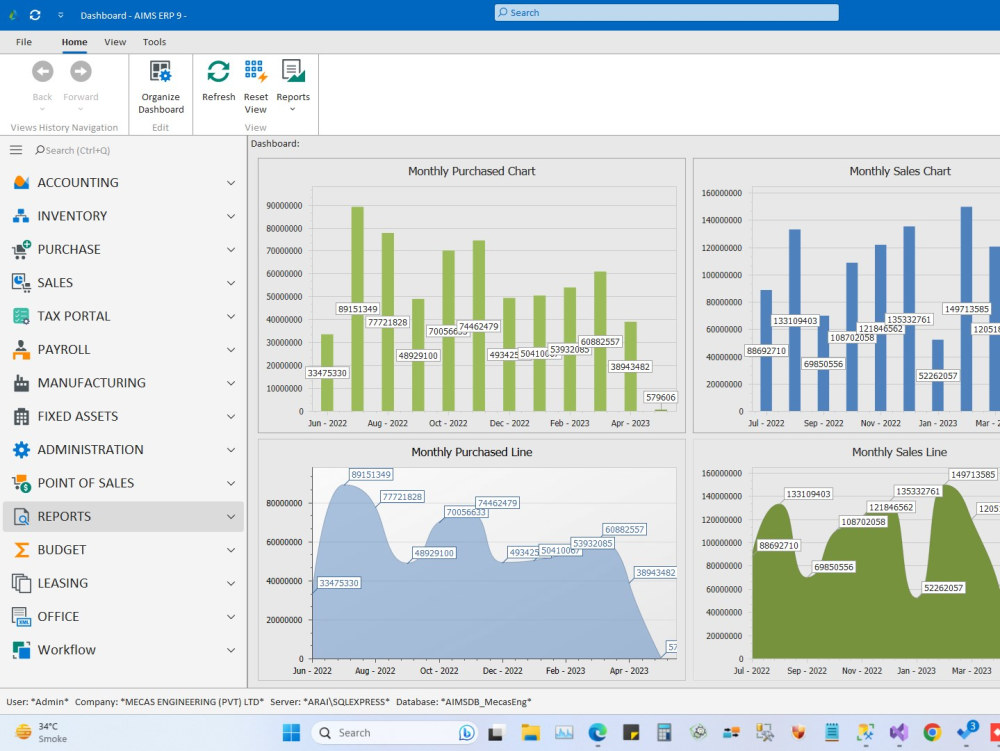1000x751 pixels.
Task: Open the weather widget showing 34°C
Action: coord(41,733)
